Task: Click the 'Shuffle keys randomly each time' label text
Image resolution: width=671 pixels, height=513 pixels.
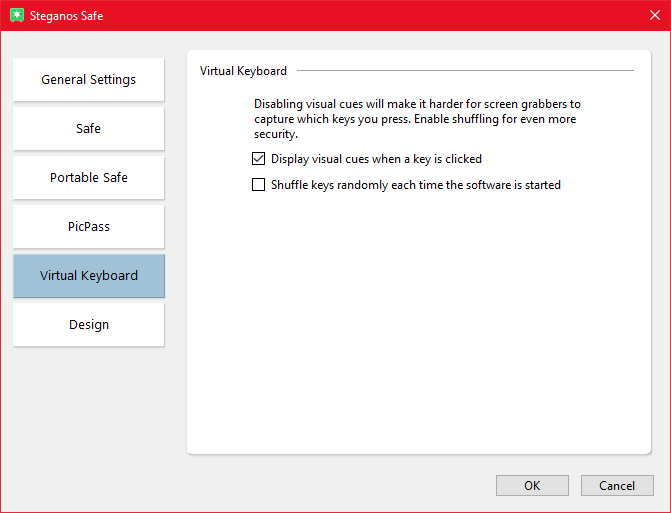Action: pyautogui.click(x=415, y=185)
